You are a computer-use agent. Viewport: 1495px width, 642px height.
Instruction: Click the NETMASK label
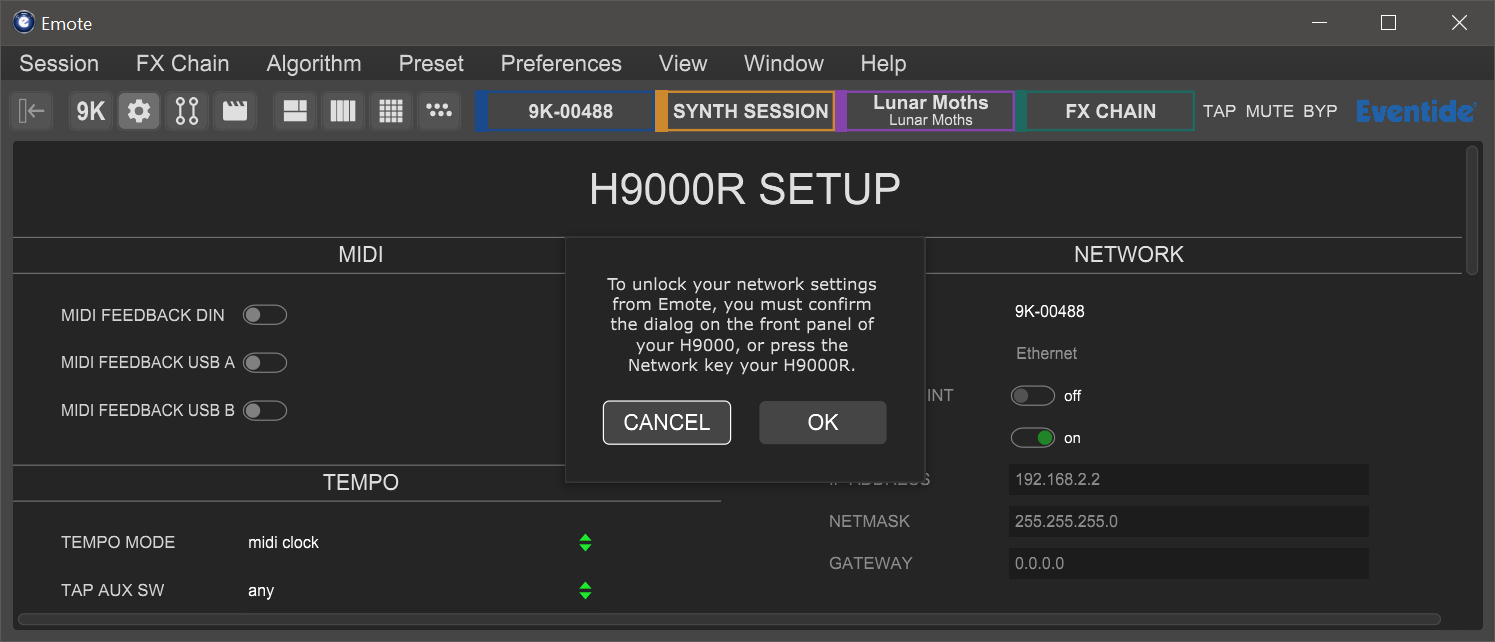coord(870,522)
